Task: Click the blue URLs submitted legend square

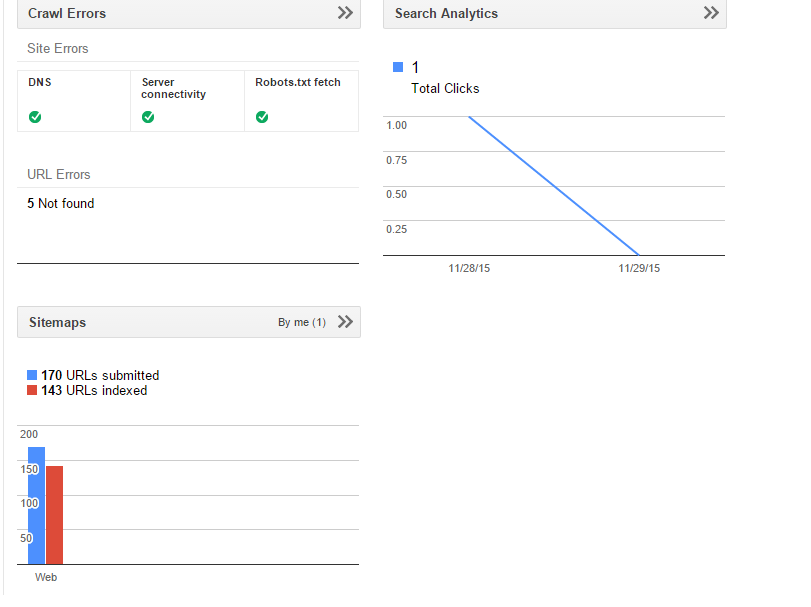Action: coord(32,376)
